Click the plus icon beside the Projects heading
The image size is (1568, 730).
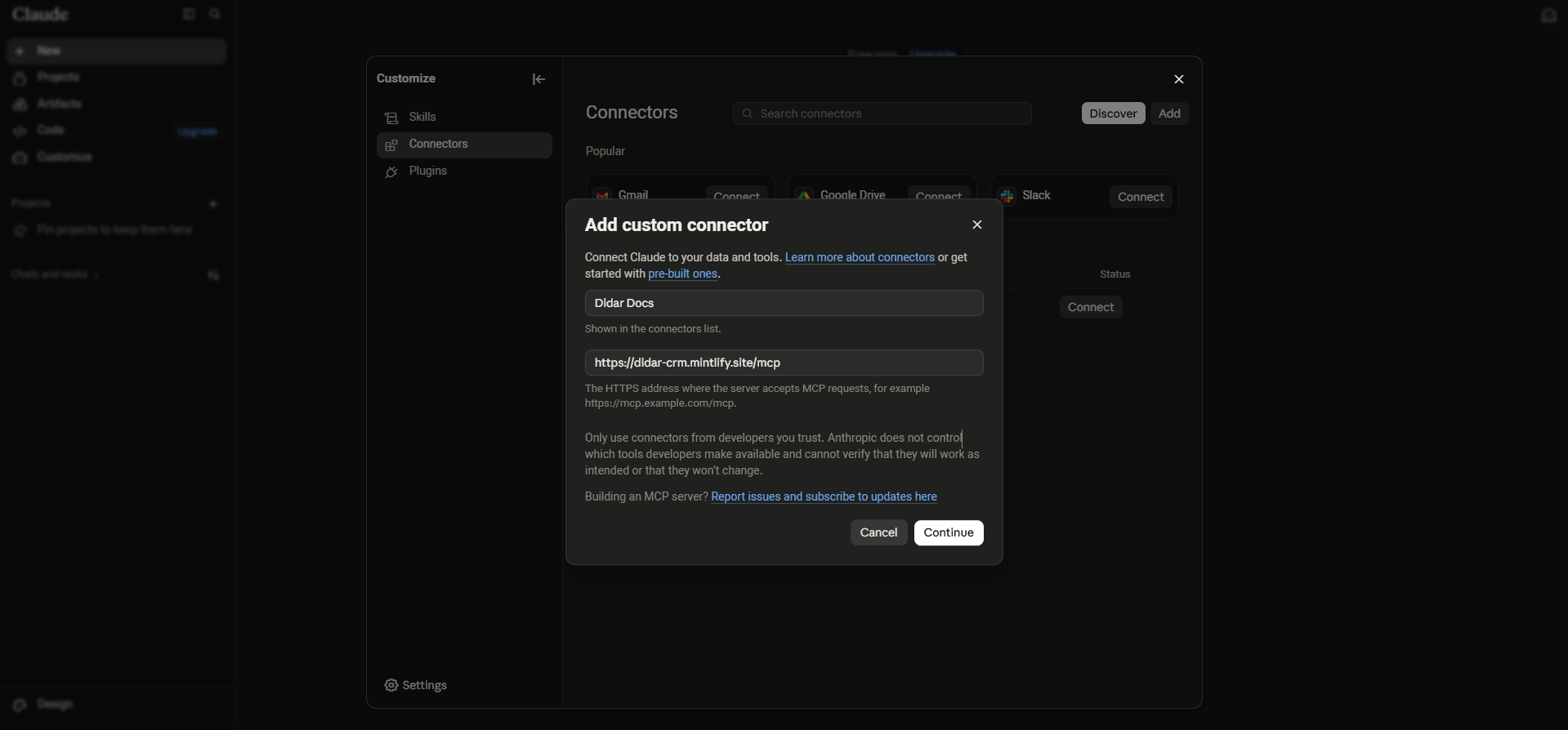coord(213,204)
